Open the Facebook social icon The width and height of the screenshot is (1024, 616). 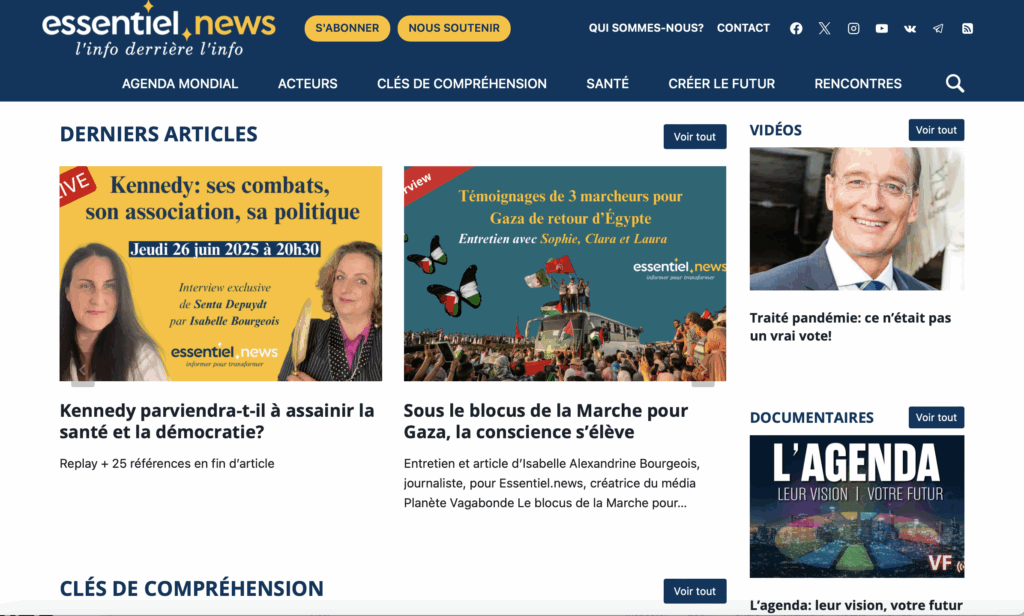795,28
